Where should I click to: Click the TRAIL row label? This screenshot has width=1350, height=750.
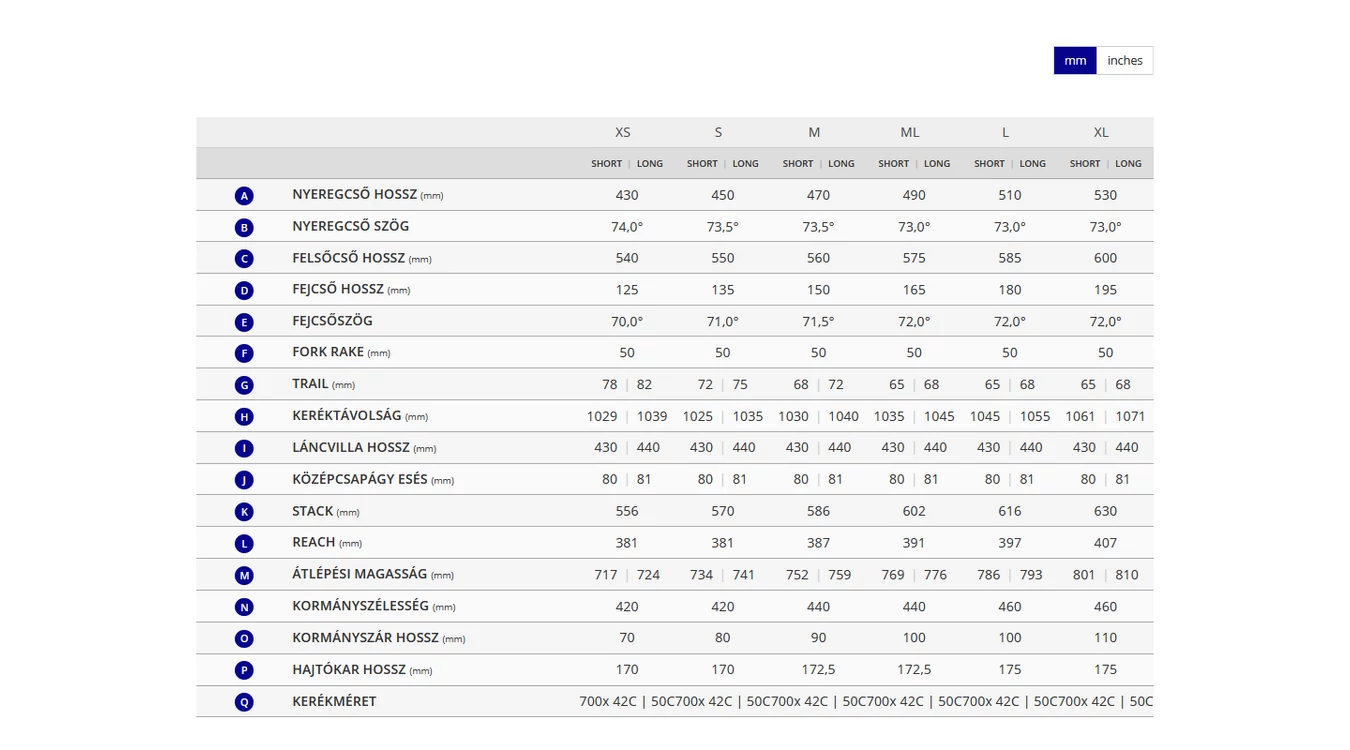(324, 384)
